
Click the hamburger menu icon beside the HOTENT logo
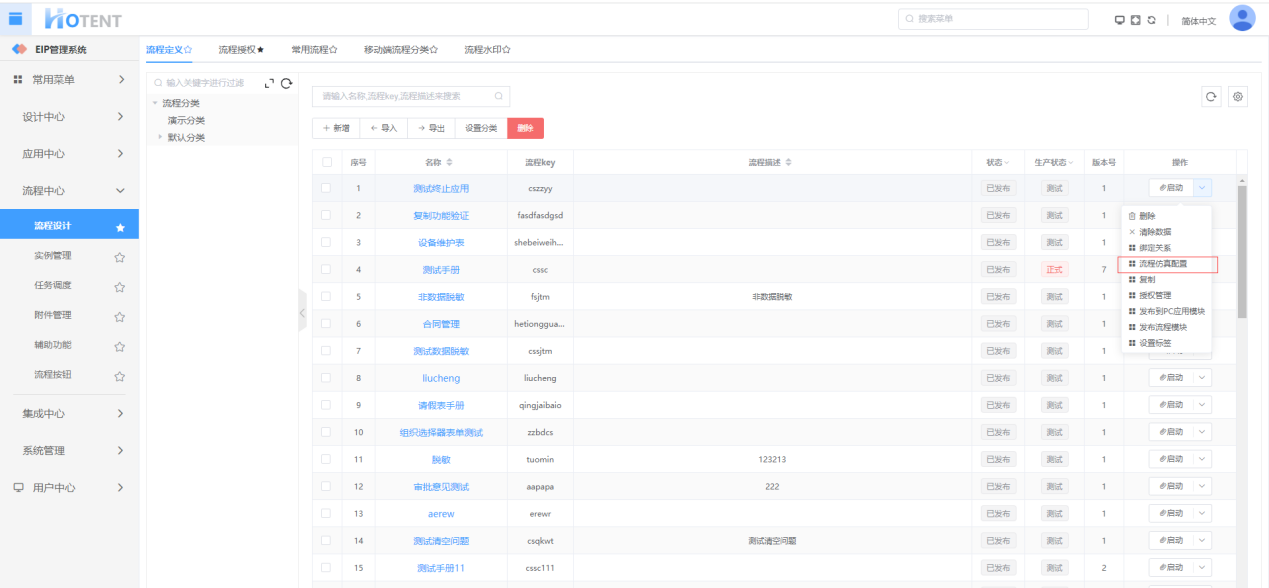16,18
